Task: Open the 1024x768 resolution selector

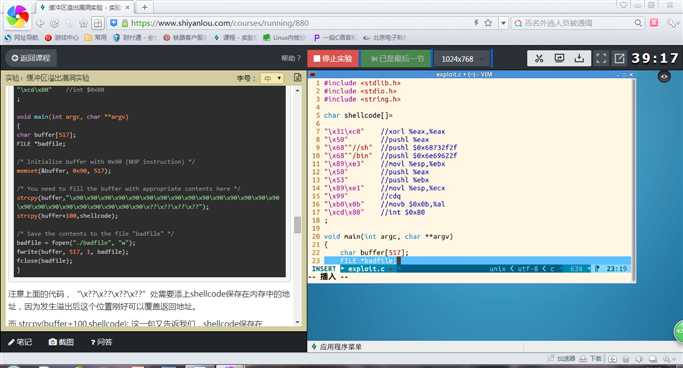Action: click(462, 59)
